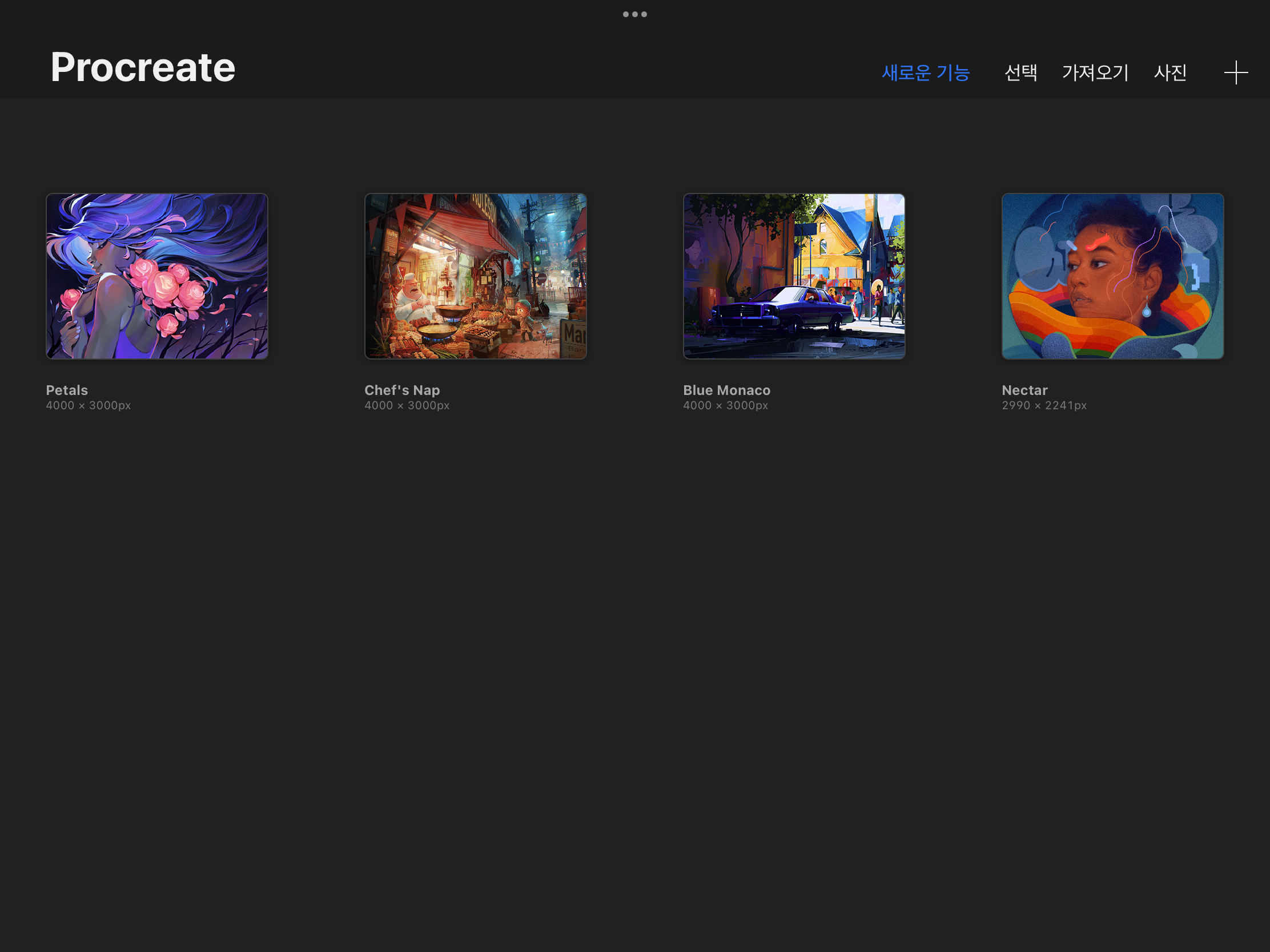This screenshot has width=1270, height=952.
Task: Click the Nectar title text
Action: tap(1024, 390)
